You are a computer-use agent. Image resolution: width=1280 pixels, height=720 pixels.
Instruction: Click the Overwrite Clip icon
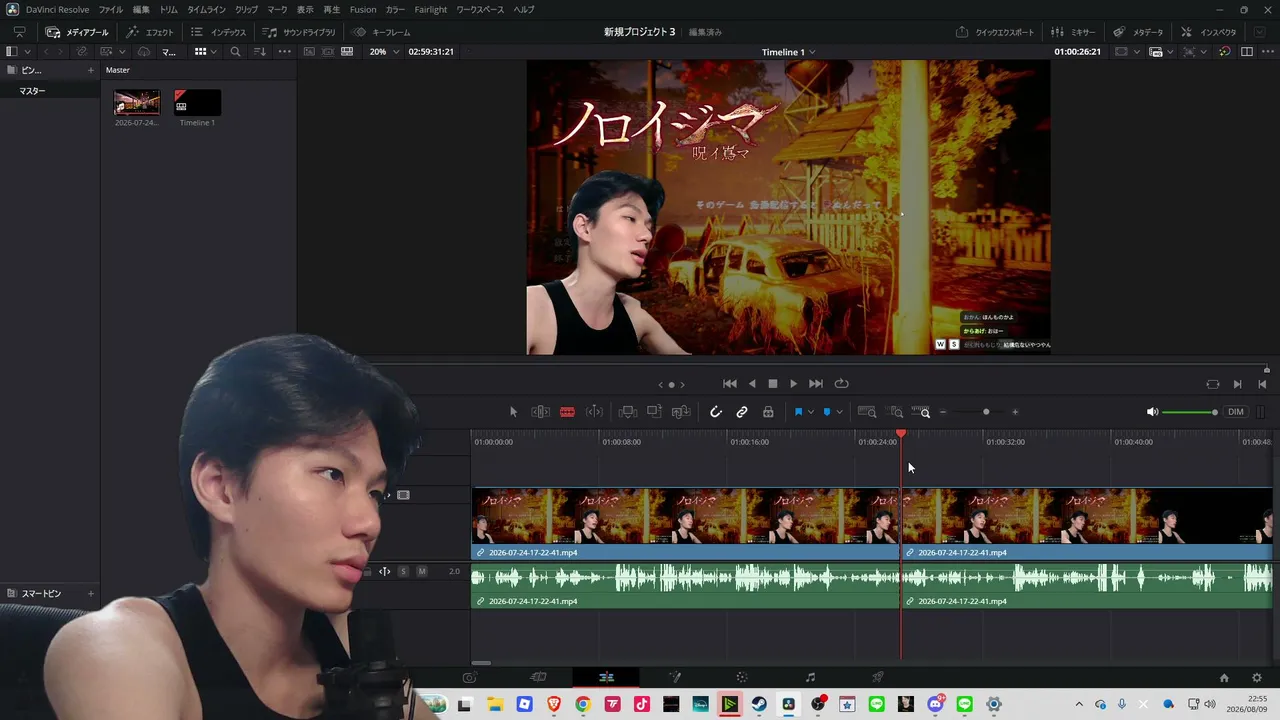click(x=654, y=412)
